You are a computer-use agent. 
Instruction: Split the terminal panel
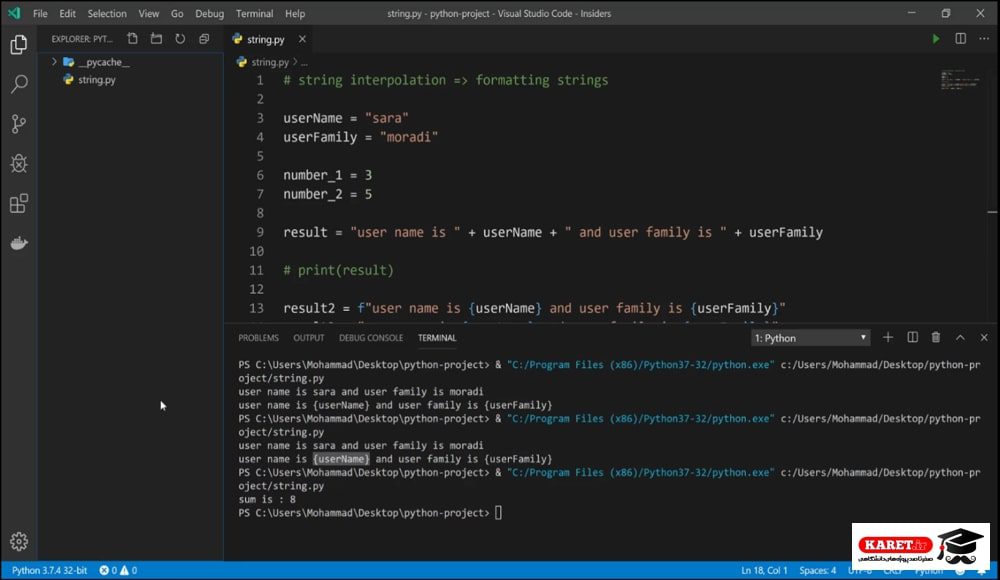(x=913, y=338)
